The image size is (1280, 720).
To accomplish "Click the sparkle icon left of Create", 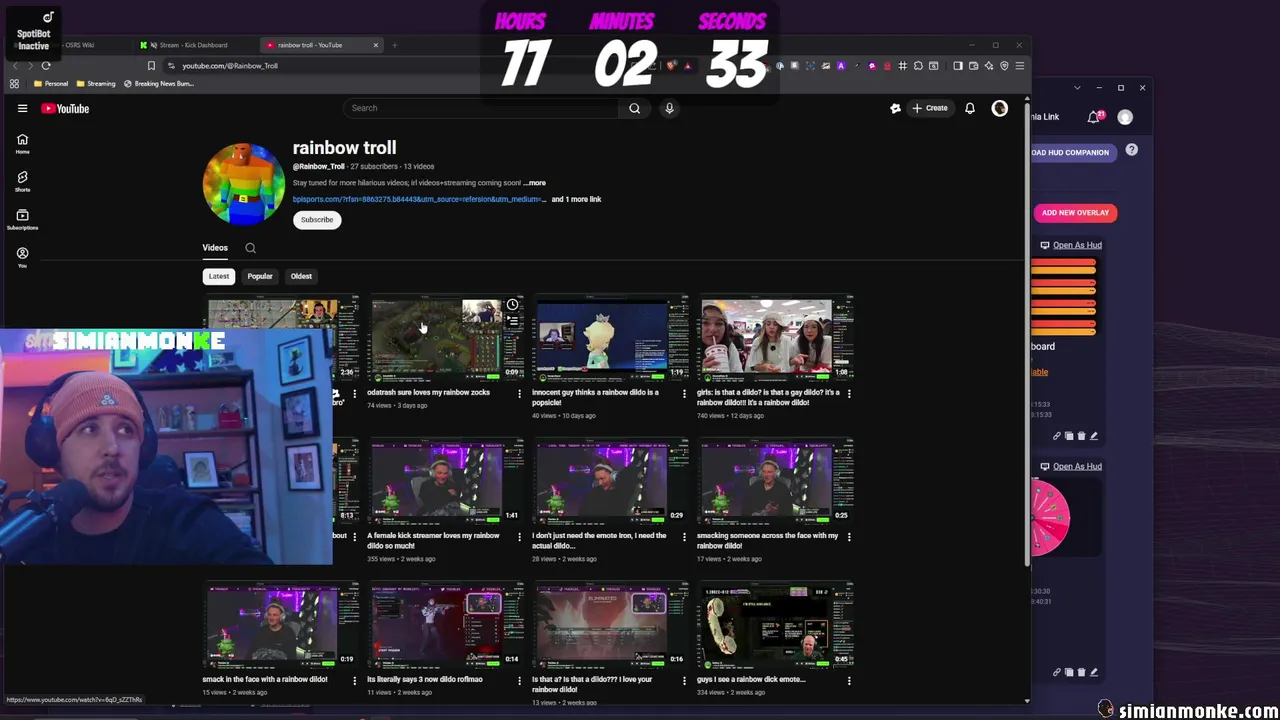I will click(x=895, y=108).
